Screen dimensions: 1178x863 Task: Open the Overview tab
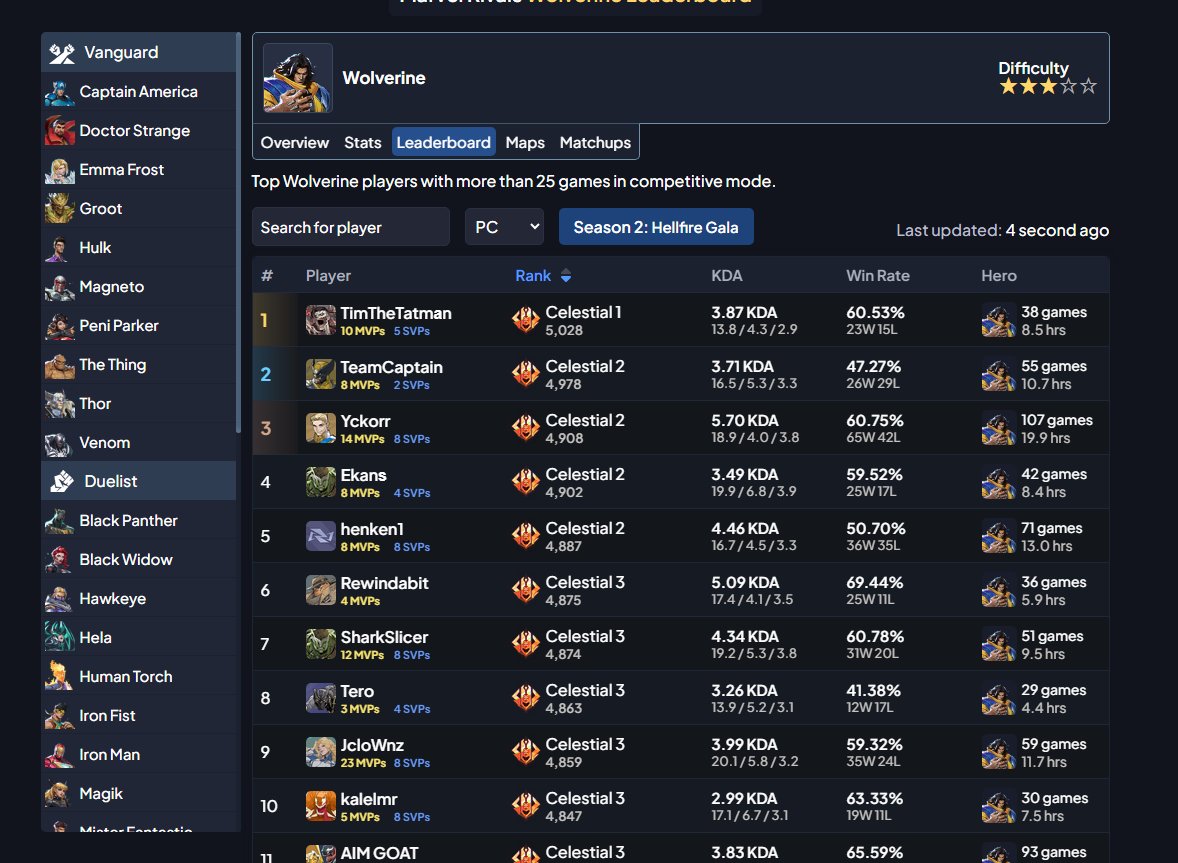(294, 143)
